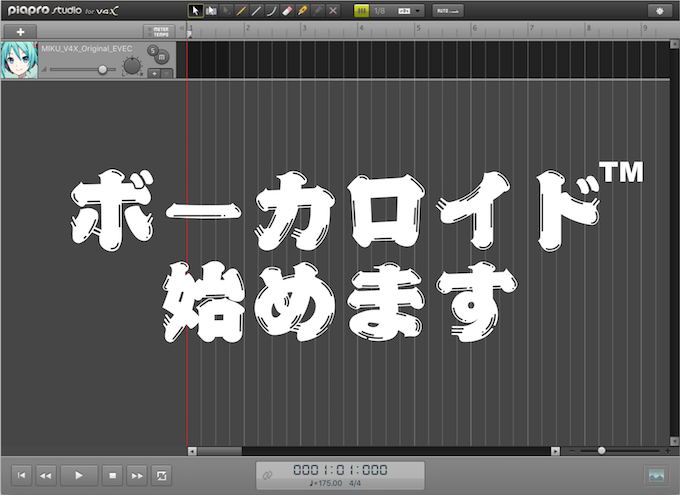Solo the Miku track
The image size is (680, 495).
pos(152,50)
